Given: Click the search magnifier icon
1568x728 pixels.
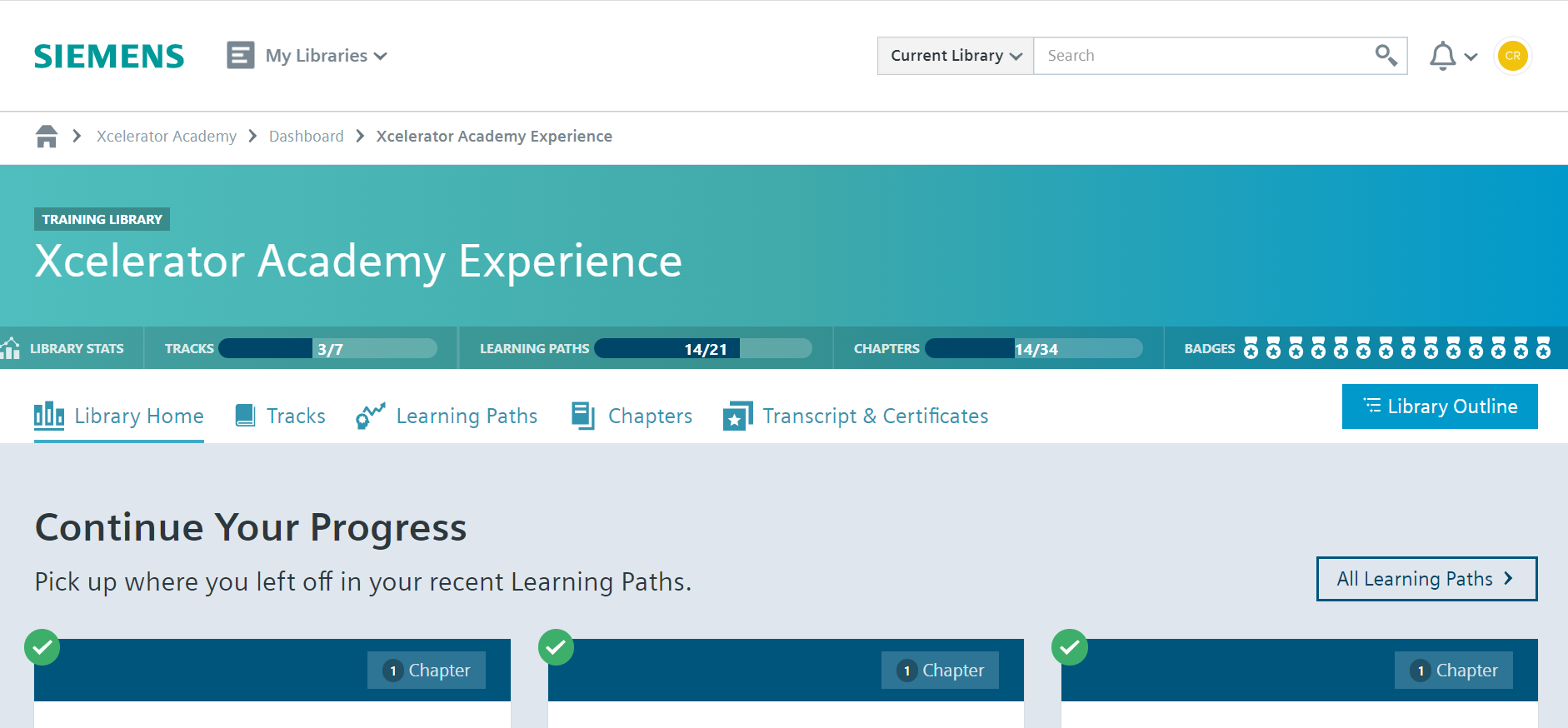Looking at the screenshot, I should 1386,56.
